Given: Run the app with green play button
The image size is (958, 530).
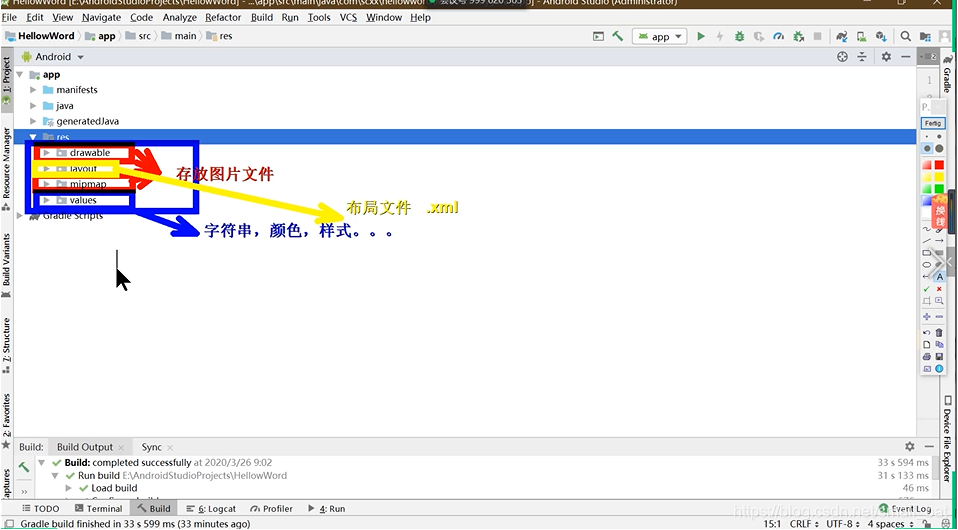Looking at the screenshot, I should [x=701, y=36].
